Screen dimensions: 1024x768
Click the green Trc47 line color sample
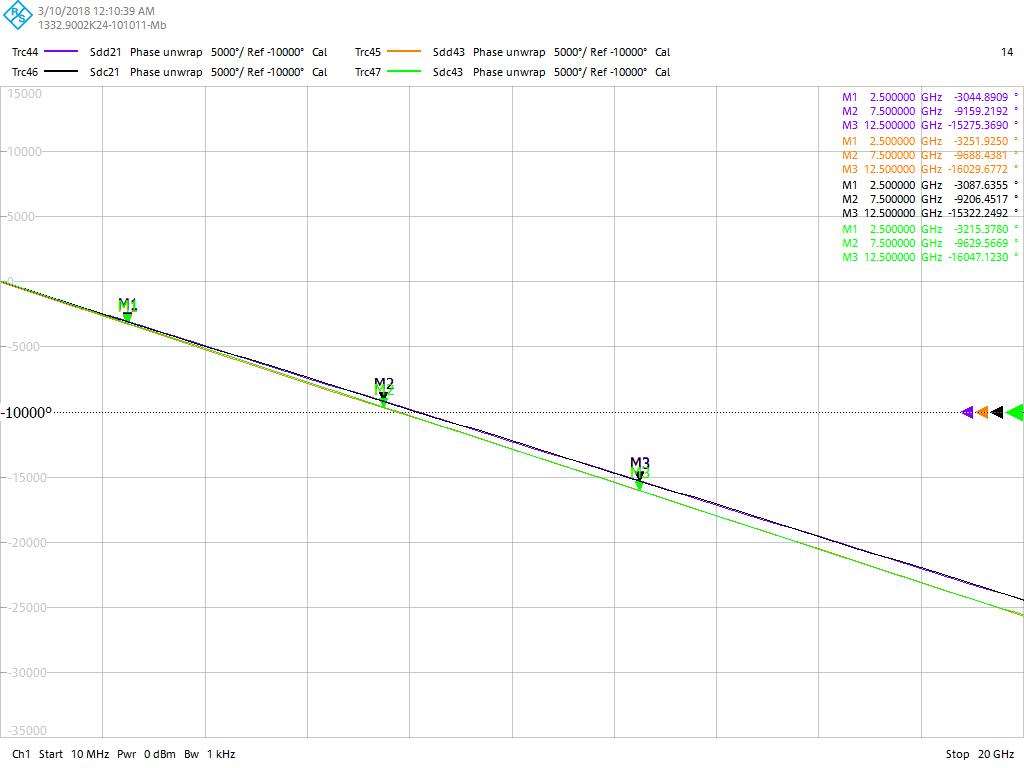coord(404,72)
